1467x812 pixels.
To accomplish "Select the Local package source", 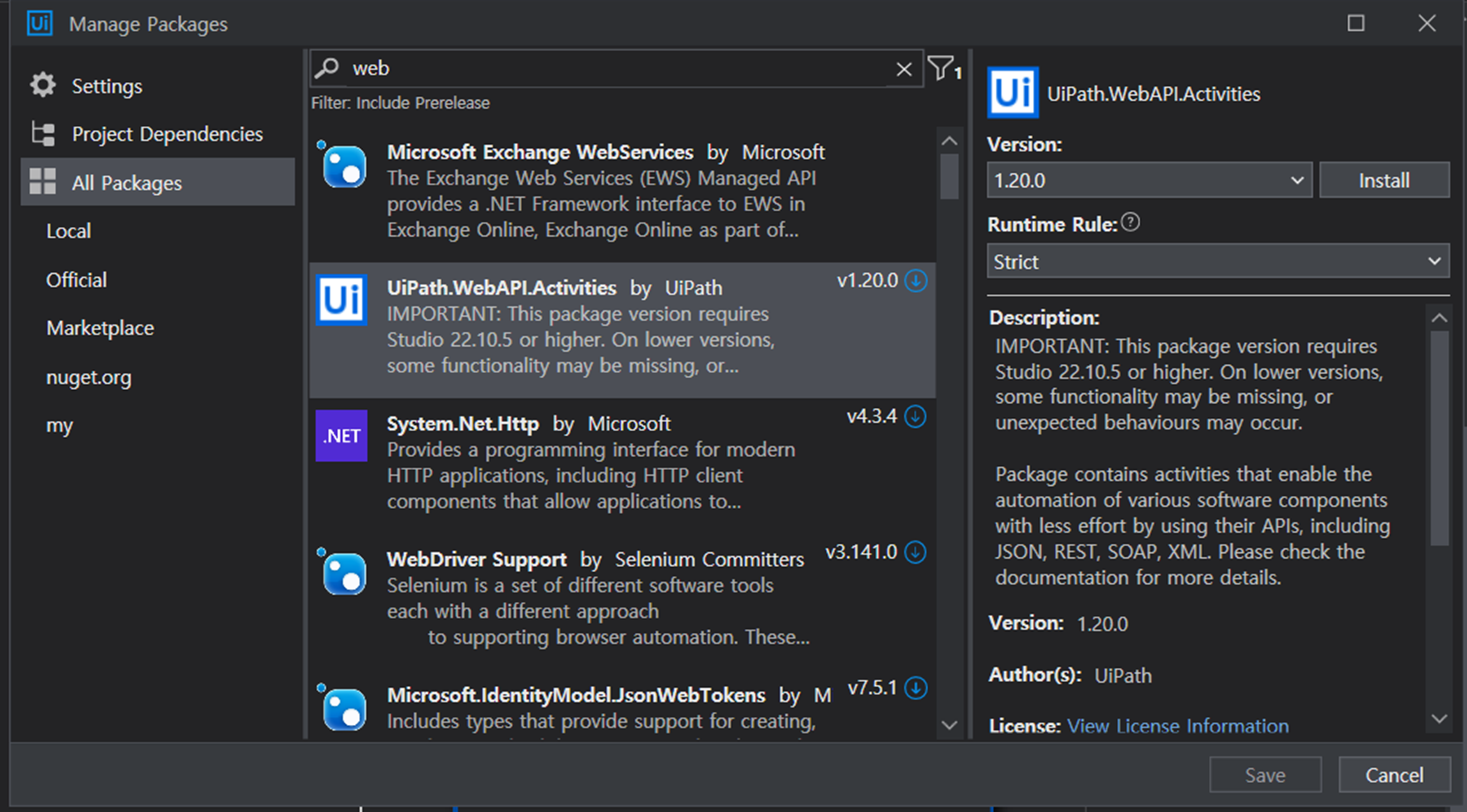I will [x=69, y=231].
